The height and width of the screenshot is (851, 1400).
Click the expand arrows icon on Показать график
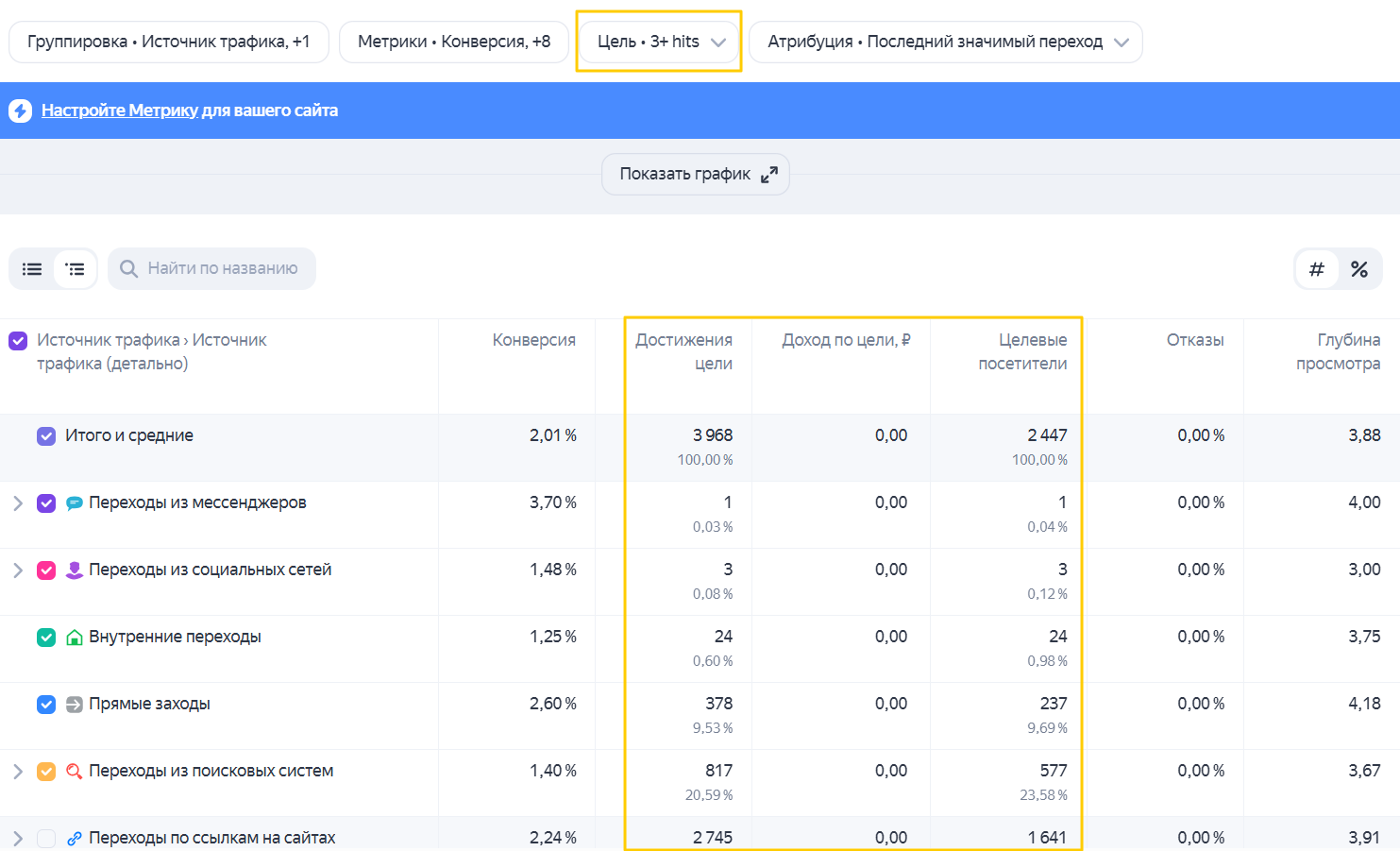point(769,174)
